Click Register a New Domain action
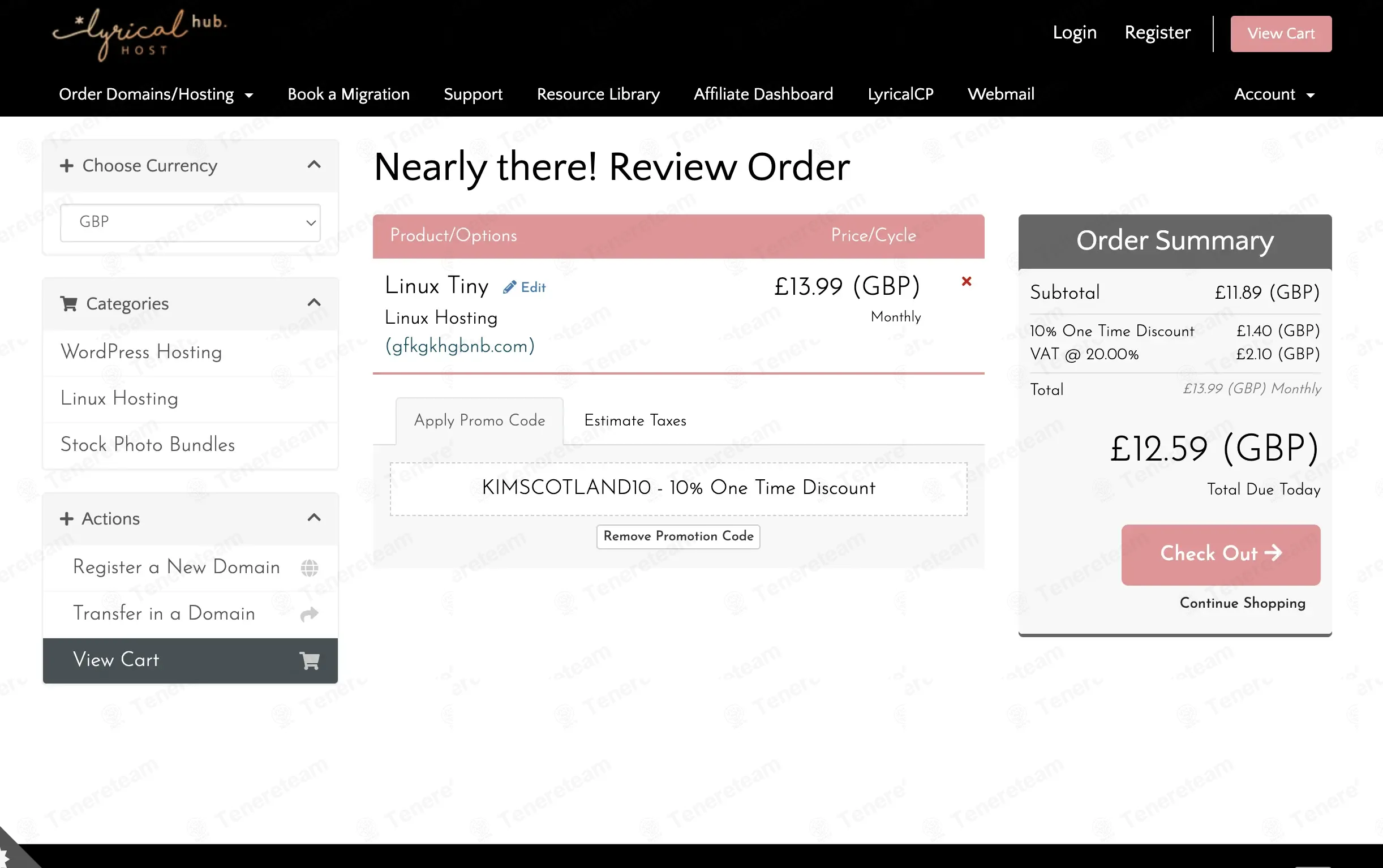Image resolution: width=1383 pixels, height=868 pixels. coord(190,568)
